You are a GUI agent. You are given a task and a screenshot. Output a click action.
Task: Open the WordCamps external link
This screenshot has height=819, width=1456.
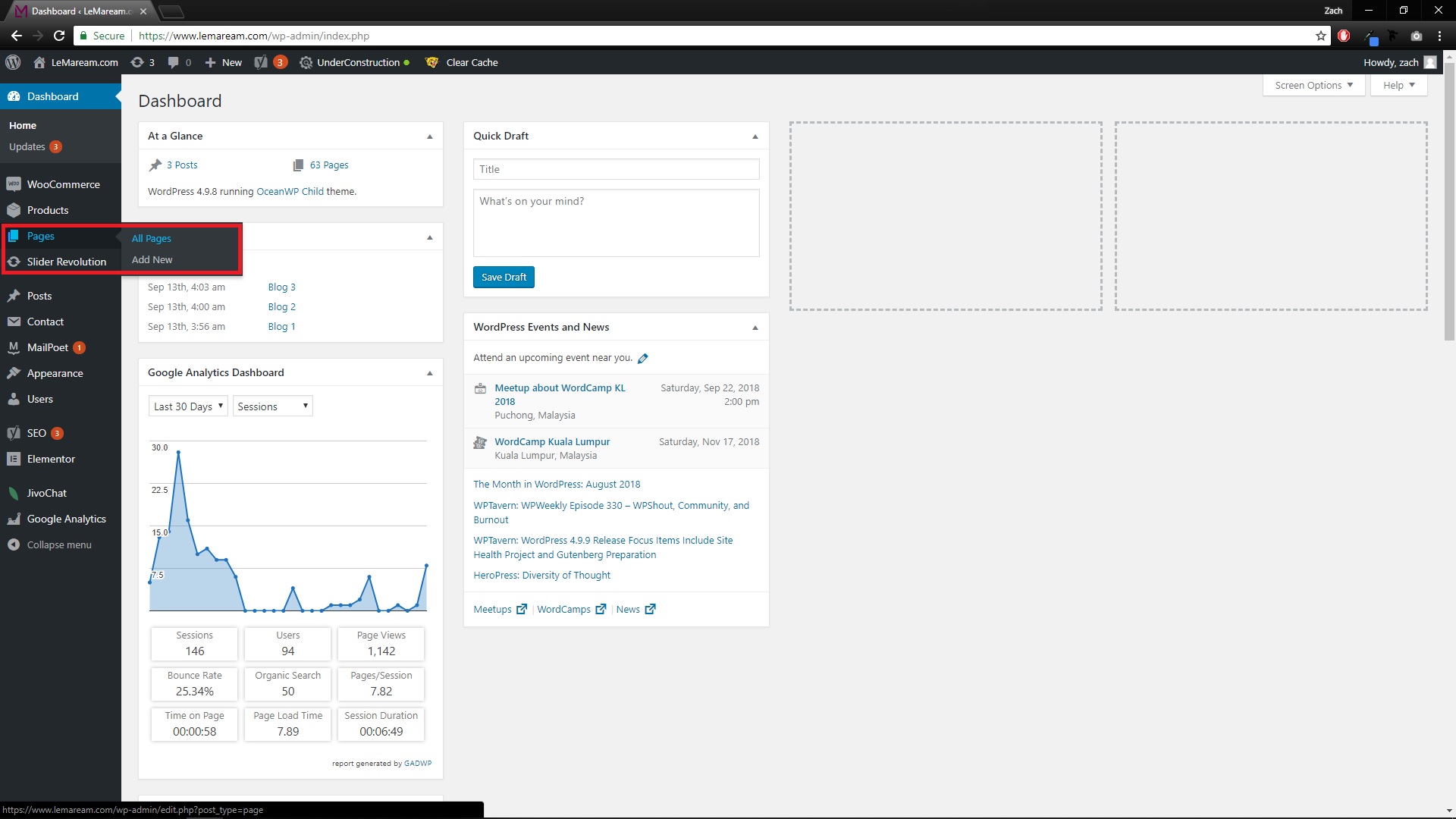(x=571, y=609)
